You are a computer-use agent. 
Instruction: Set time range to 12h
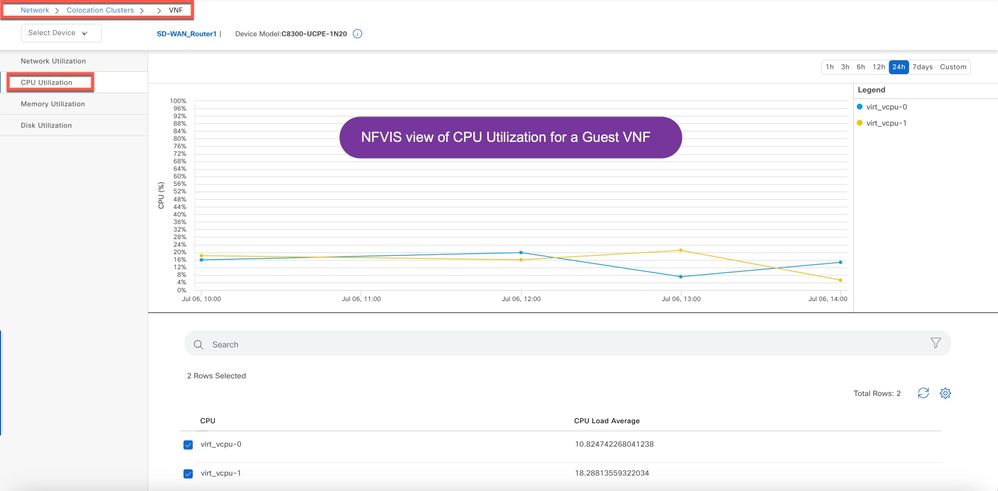[x=878, y=67]
